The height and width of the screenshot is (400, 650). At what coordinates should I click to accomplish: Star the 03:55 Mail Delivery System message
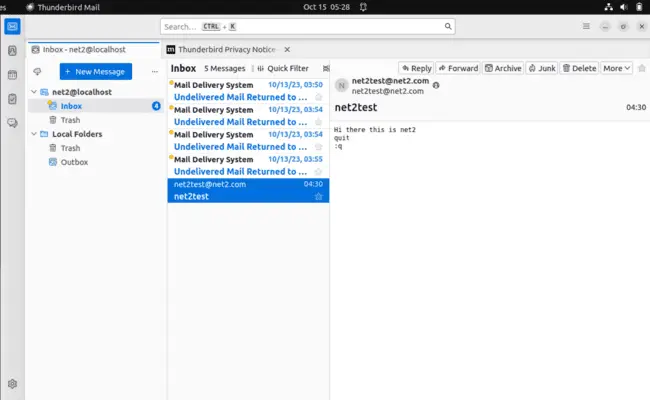(x=318, y=172)
